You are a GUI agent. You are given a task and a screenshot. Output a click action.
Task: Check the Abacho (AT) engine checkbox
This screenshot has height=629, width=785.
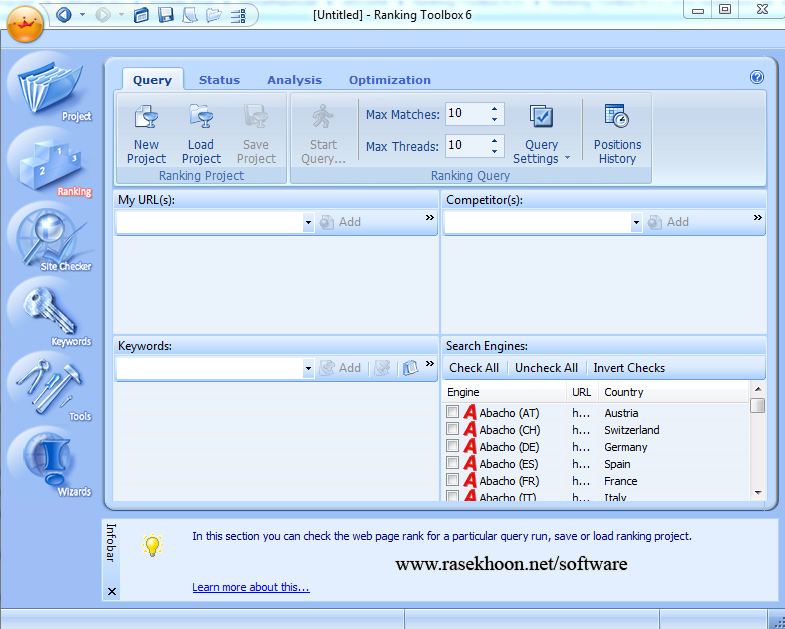[453, 412]
